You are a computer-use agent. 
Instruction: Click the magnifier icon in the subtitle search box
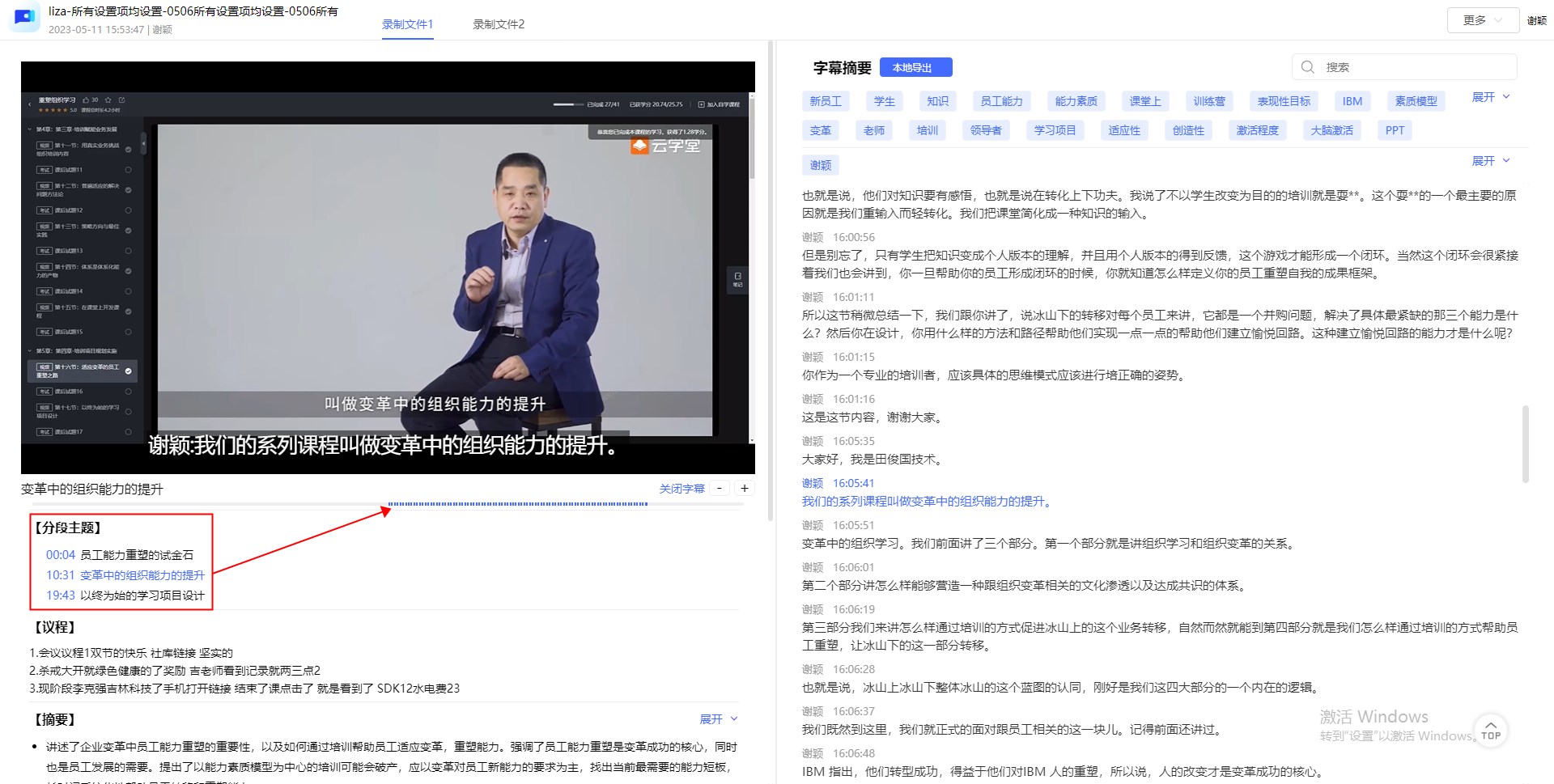click(1307, 67)
